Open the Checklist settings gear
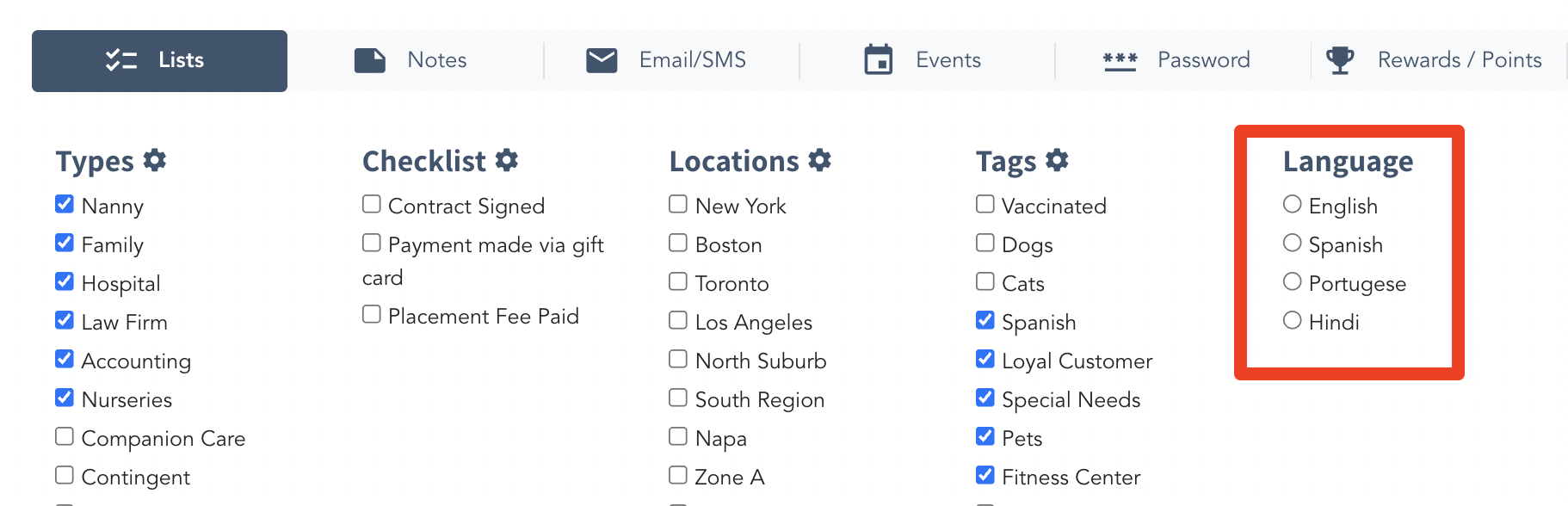 pyautogui.click(x=507, y=160)
